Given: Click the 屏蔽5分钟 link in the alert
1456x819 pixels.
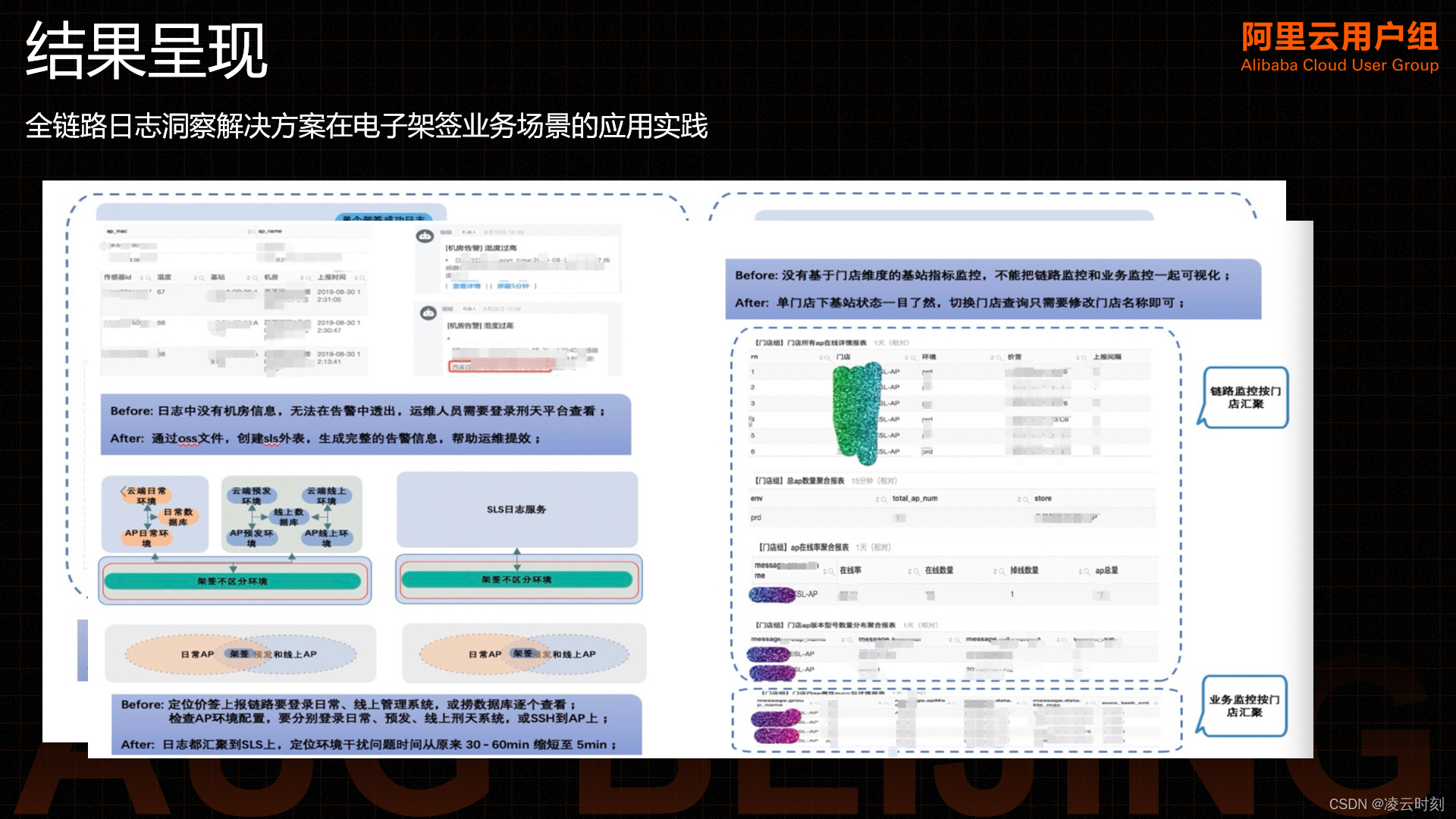Looking at the screenshot, I should (513, 286).
